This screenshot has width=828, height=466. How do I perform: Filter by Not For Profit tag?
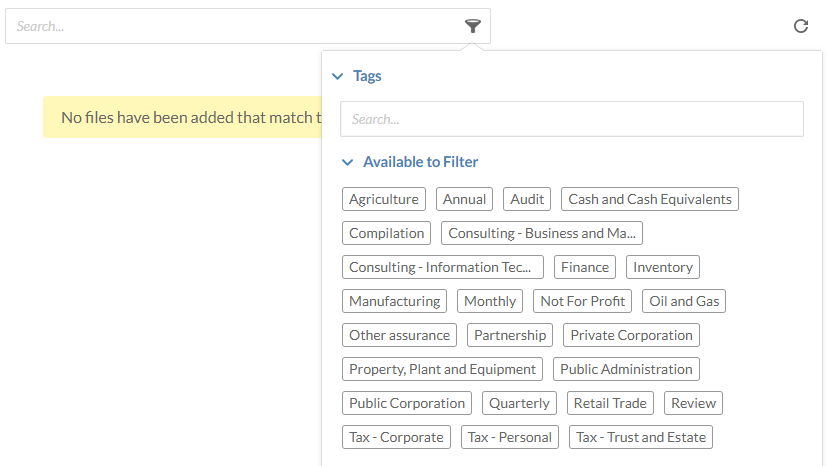pos(582,301)
